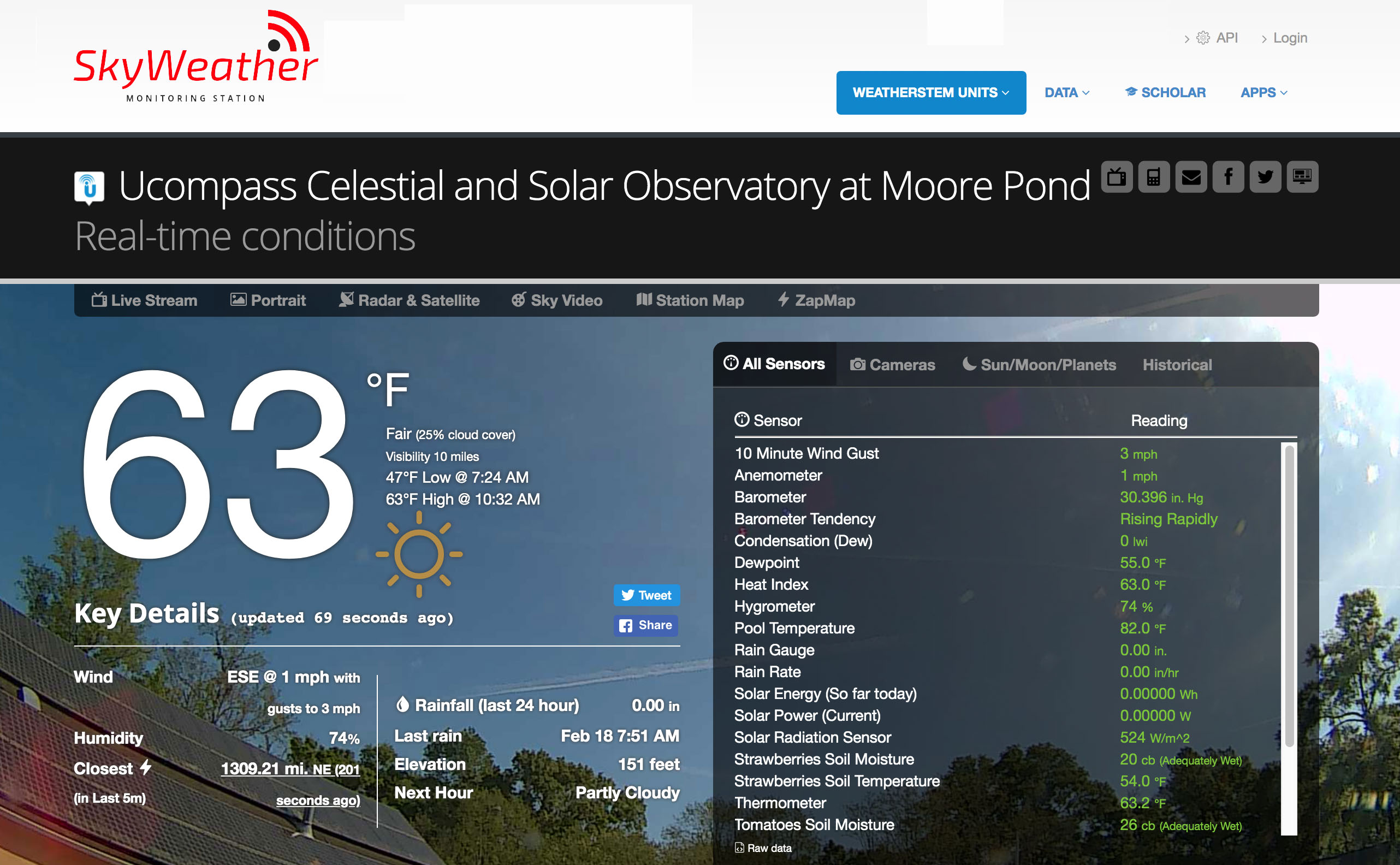Click the Elevation 151 feet value

coord(649,764)
